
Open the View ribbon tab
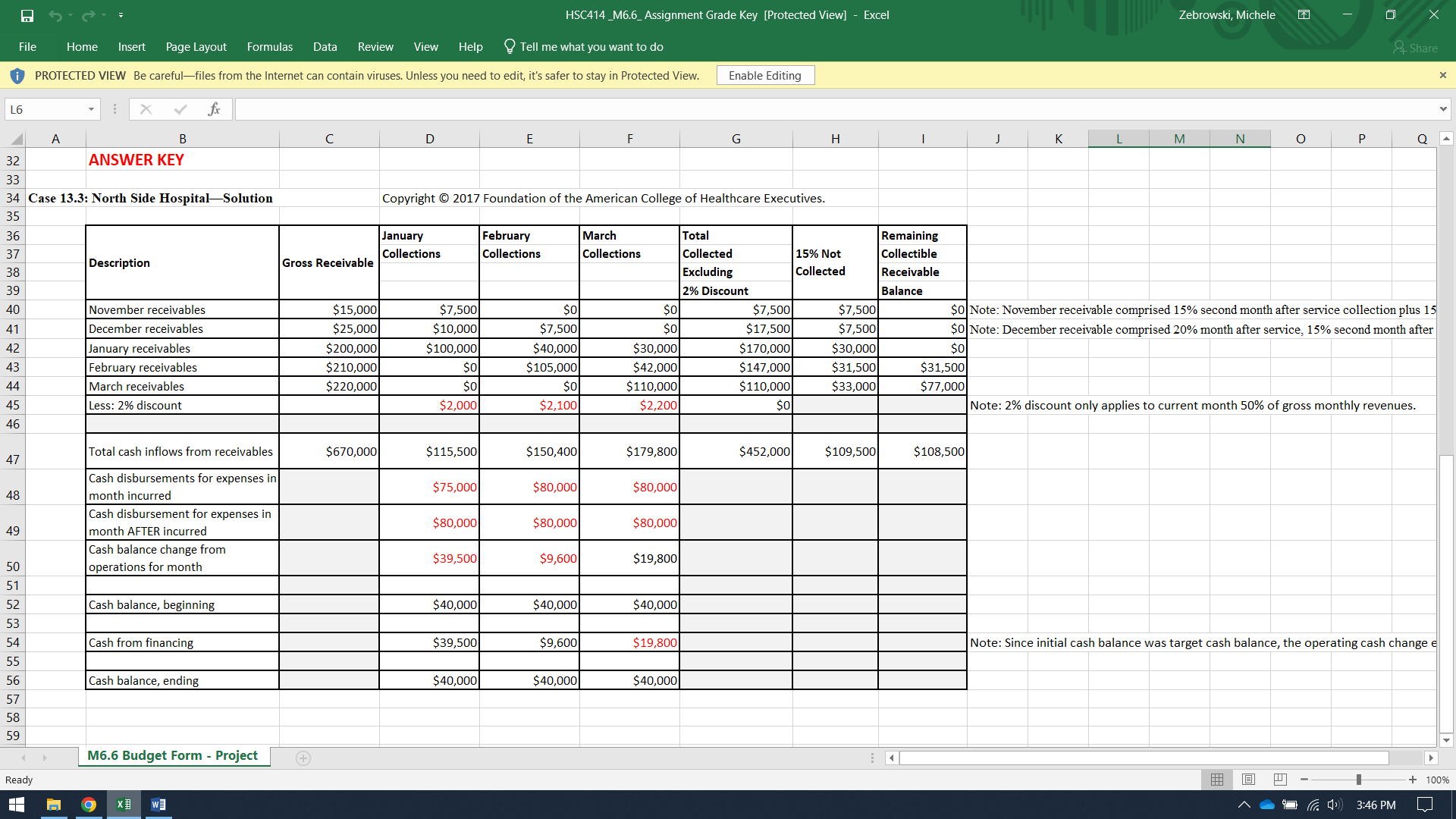tap(425, 47)
